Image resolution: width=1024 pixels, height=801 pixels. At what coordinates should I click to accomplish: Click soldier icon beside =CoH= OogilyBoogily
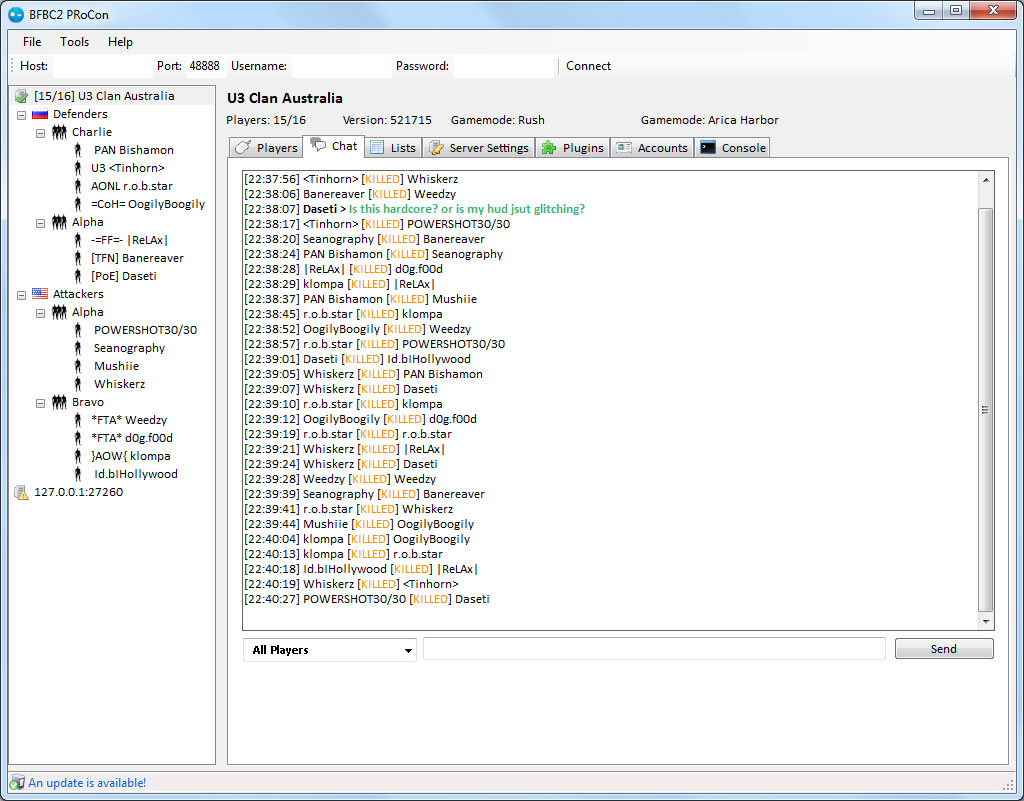point(78,204)
